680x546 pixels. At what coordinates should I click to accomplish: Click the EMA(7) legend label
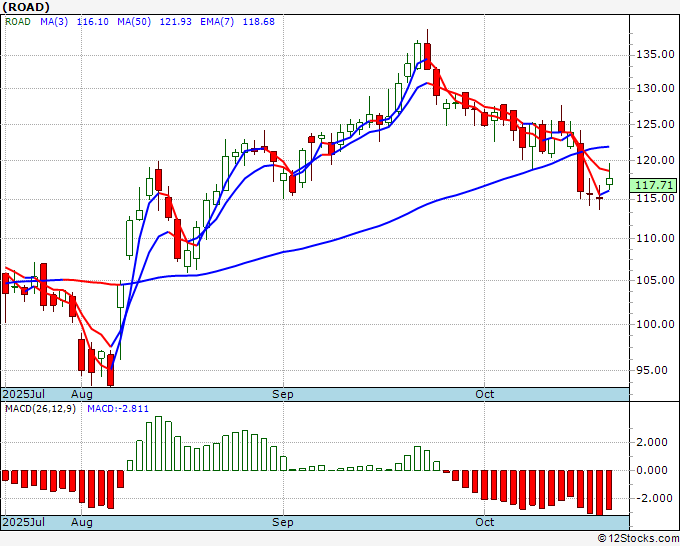coord(217,22)
